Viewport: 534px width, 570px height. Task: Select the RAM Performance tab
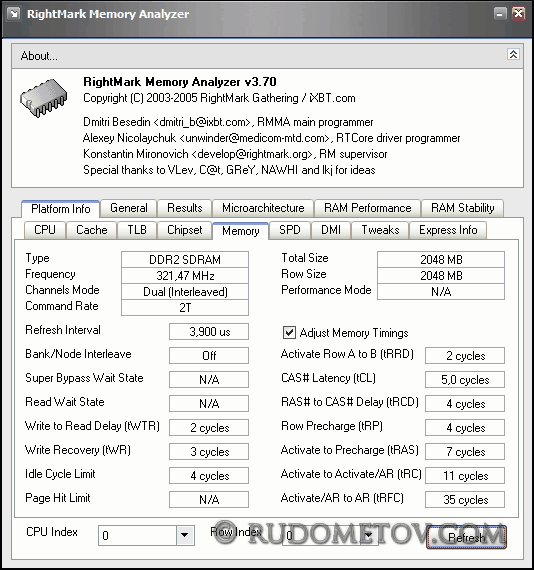[x=368, y=208]
